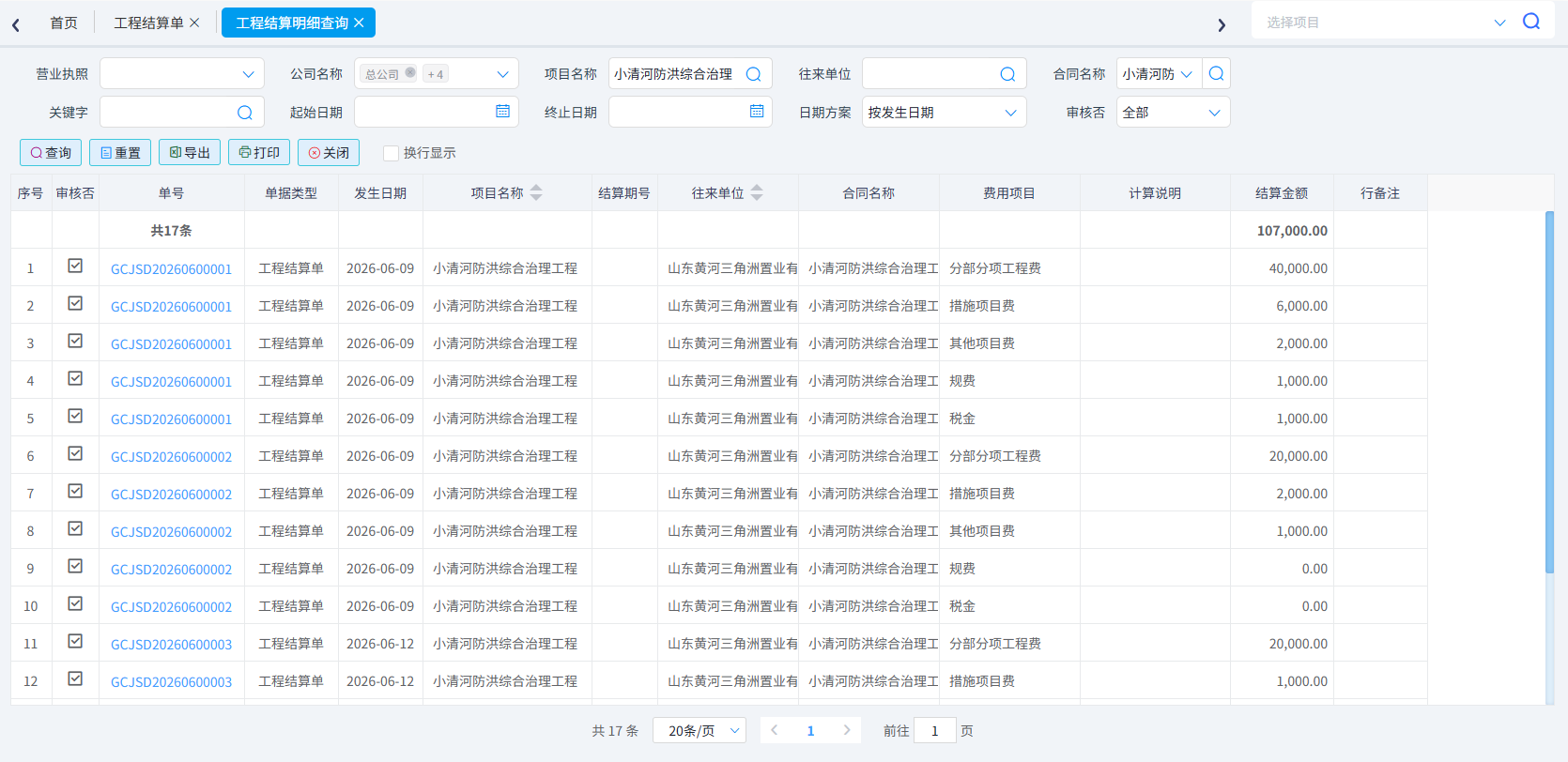Open the GCJSD20260600001 link in row 1
Screen dimensions: 1568x762
pyautogui.click(x=171, y=269)
